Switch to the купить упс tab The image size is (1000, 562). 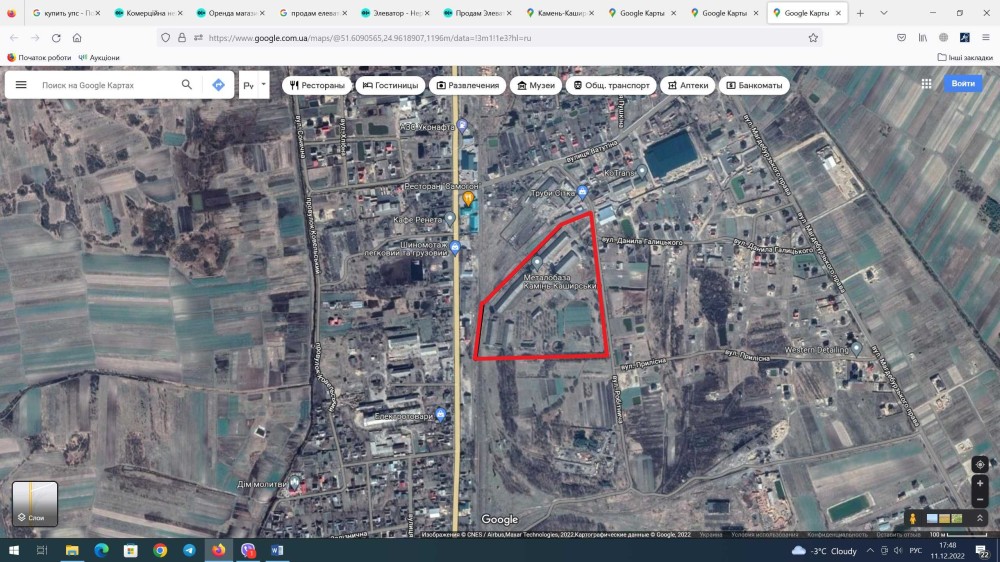click(x=66, y=13)
